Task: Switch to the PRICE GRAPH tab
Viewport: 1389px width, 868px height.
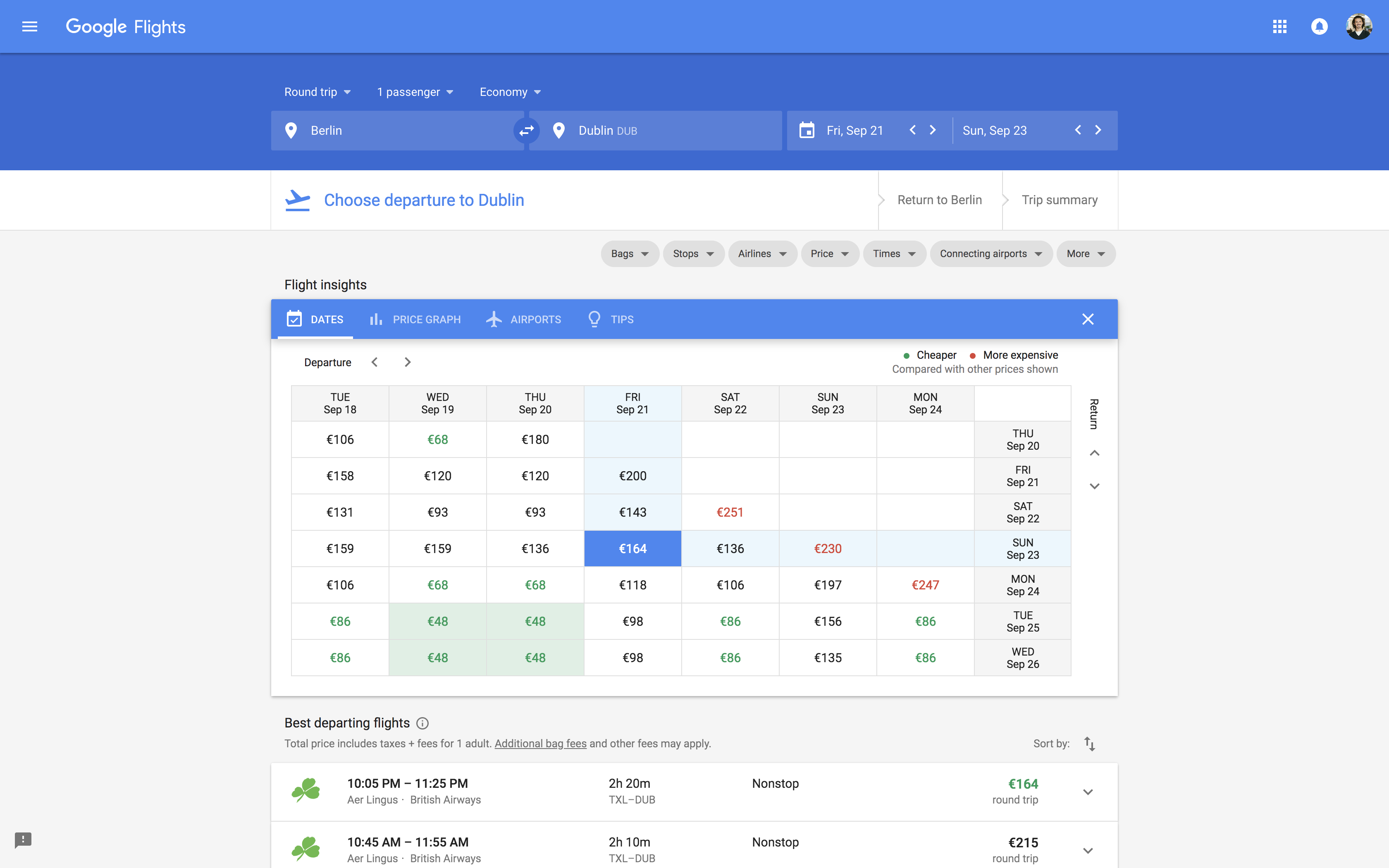Action: pos(414,319)
